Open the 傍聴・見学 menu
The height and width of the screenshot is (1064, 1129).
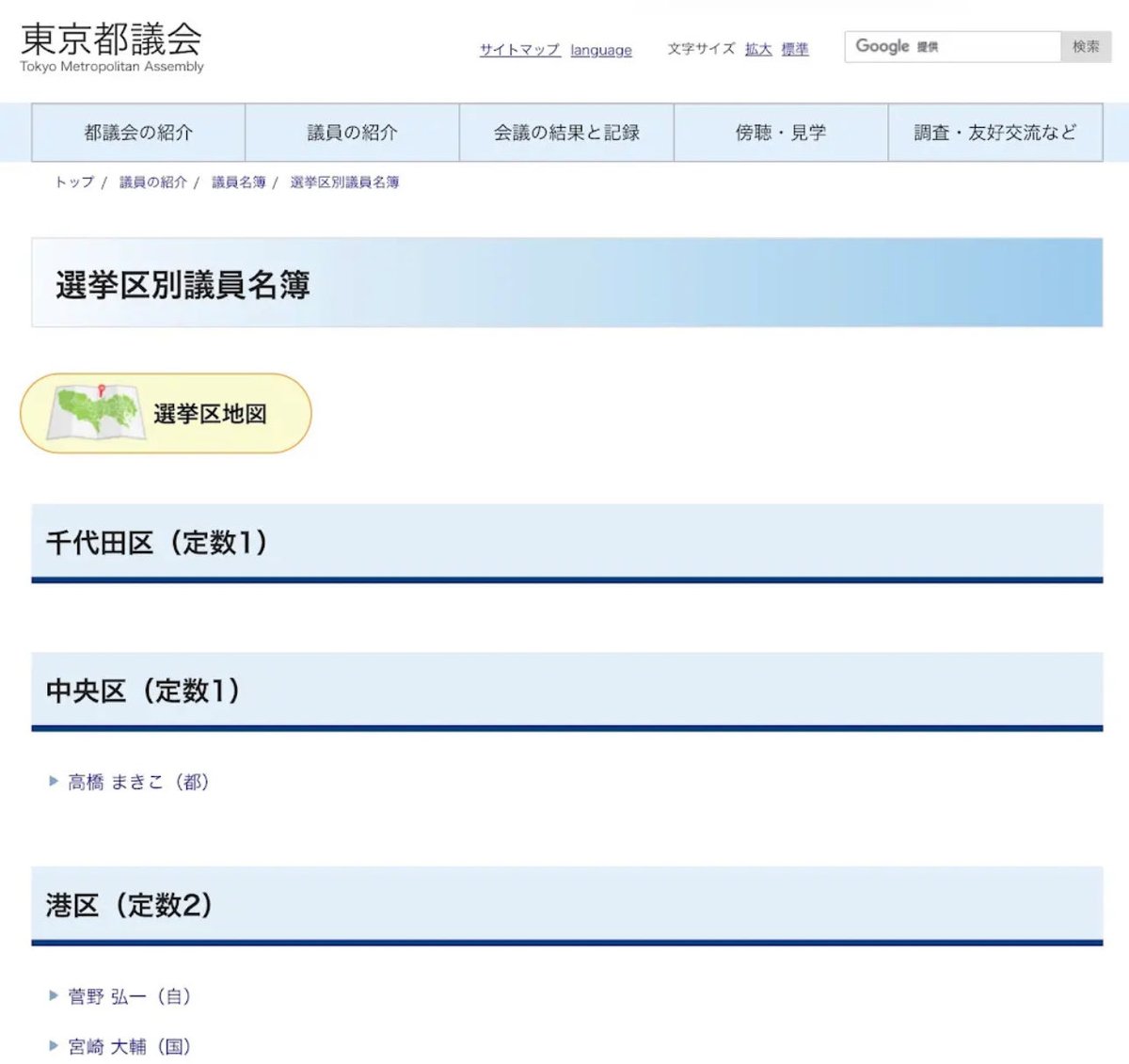point(781,133)
